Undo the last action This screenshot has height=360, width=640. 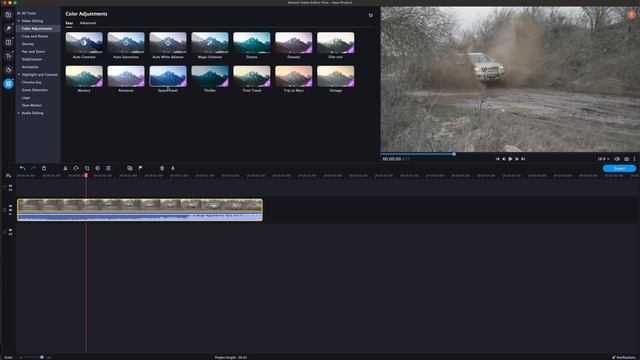click(22, 168)
